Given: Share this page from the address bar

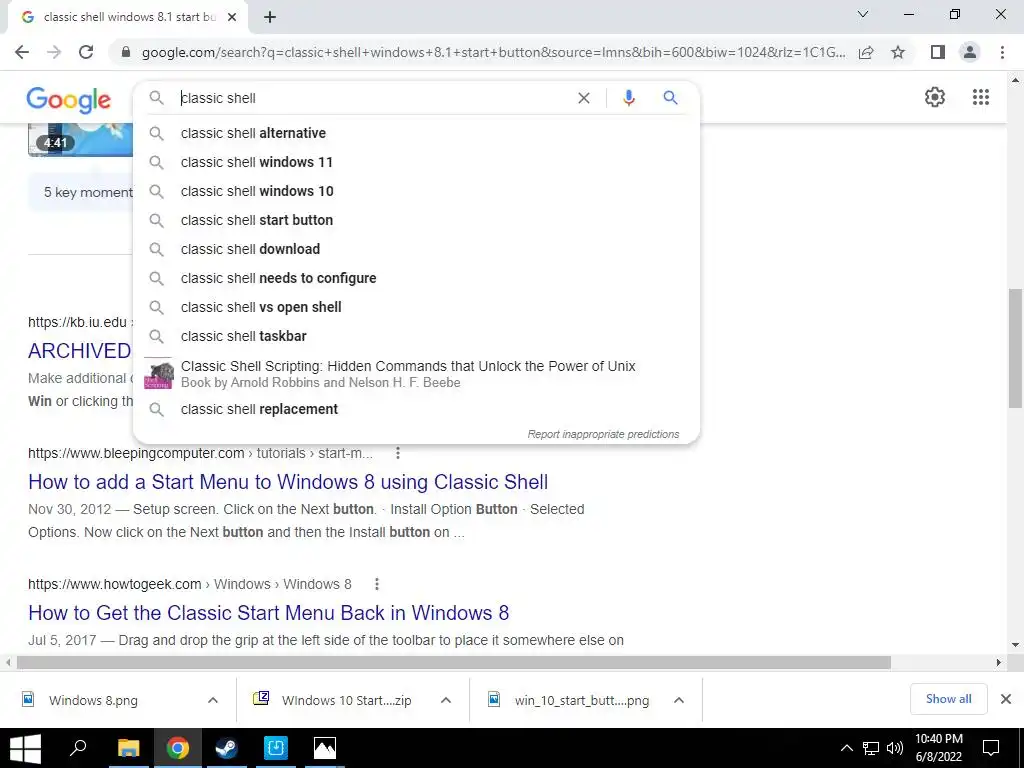Looking at the screenshot, I should [x=866, y=52].
